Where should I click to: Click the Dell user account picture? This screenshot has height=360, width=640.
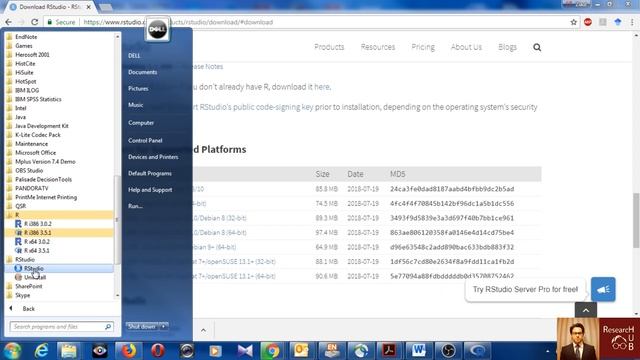(x=157, y=29)
